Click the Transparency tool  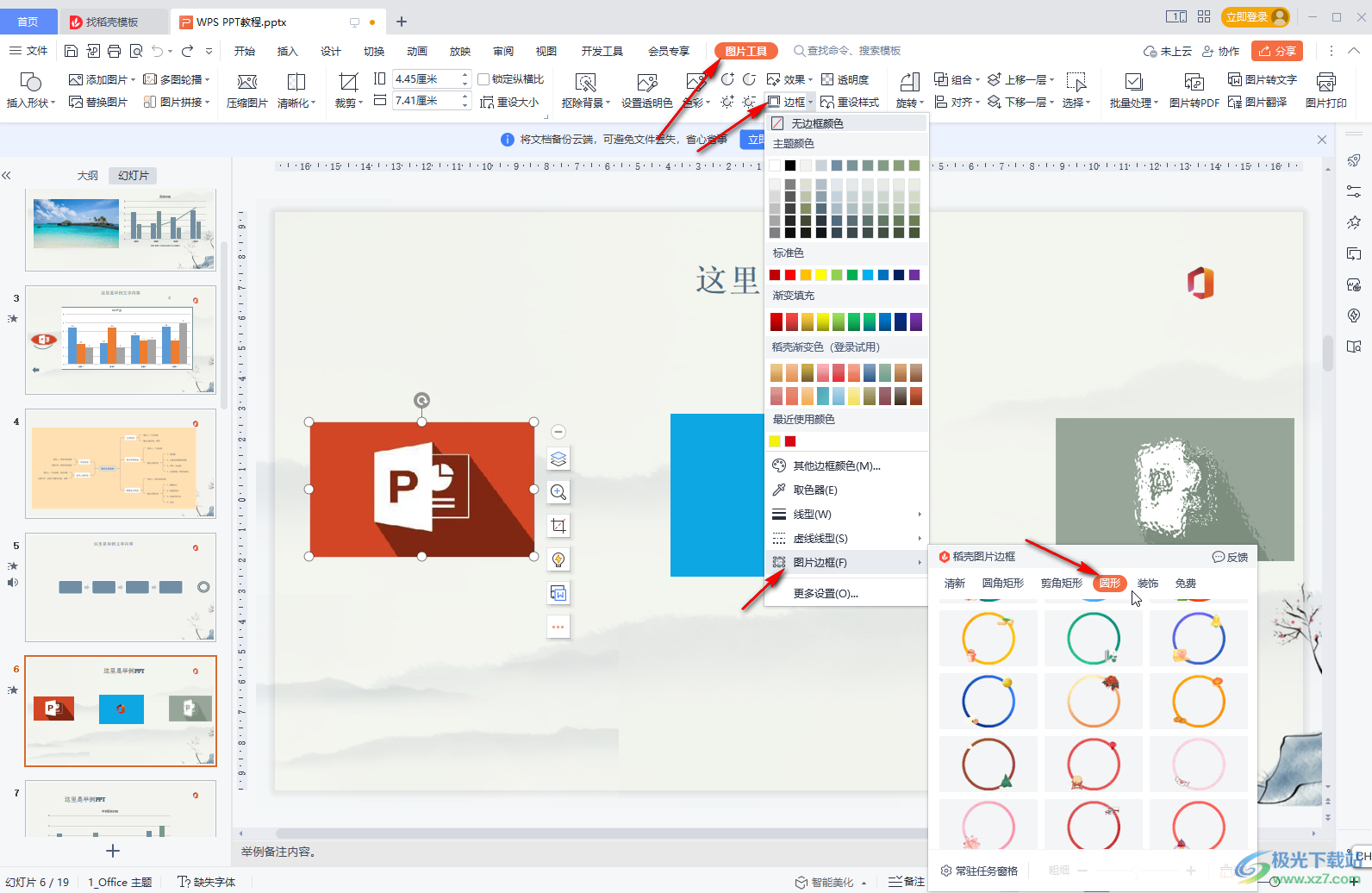[845, 79]
